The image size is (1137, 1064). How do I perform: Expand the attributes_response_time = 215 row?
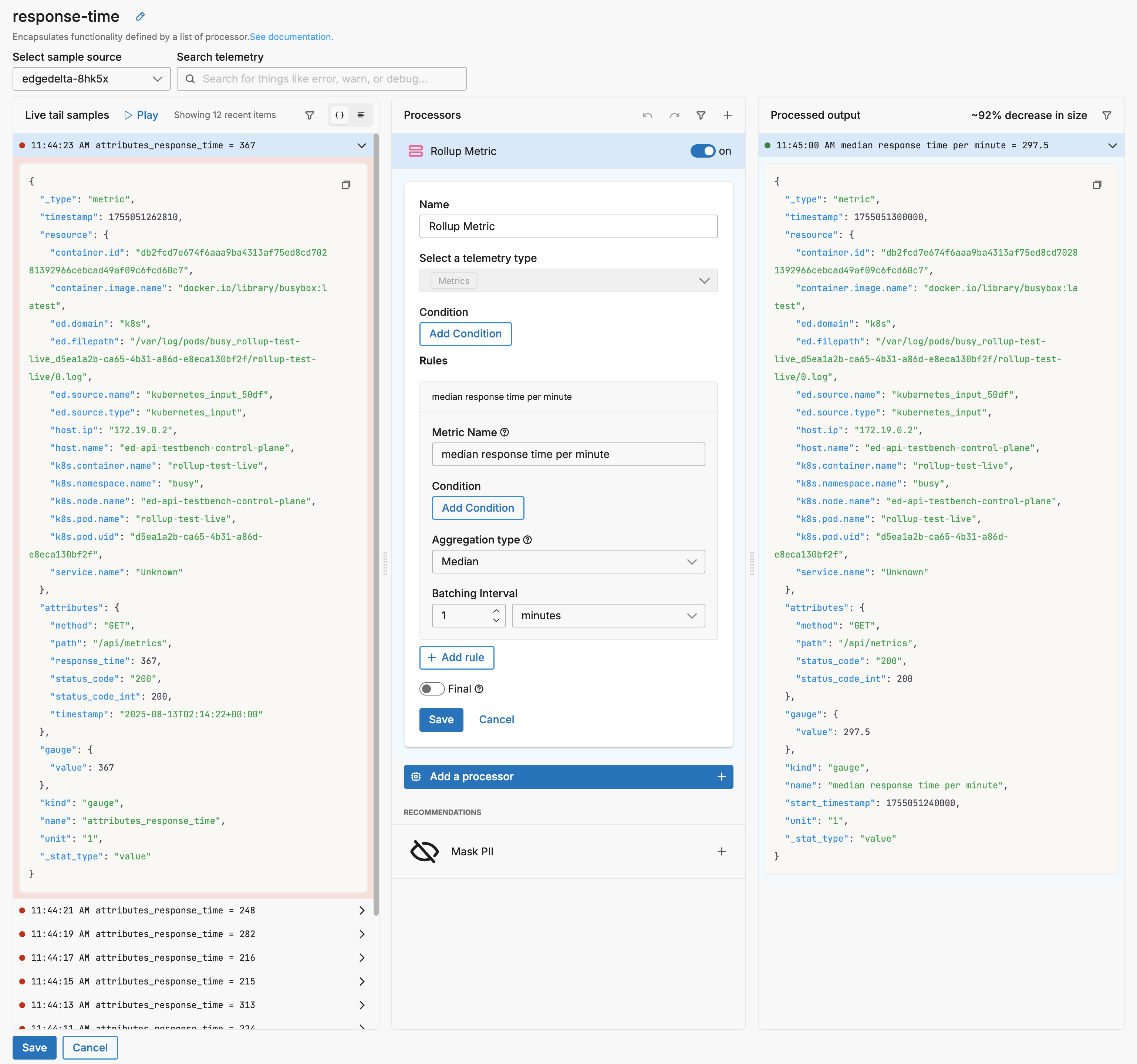pos(193,981)
